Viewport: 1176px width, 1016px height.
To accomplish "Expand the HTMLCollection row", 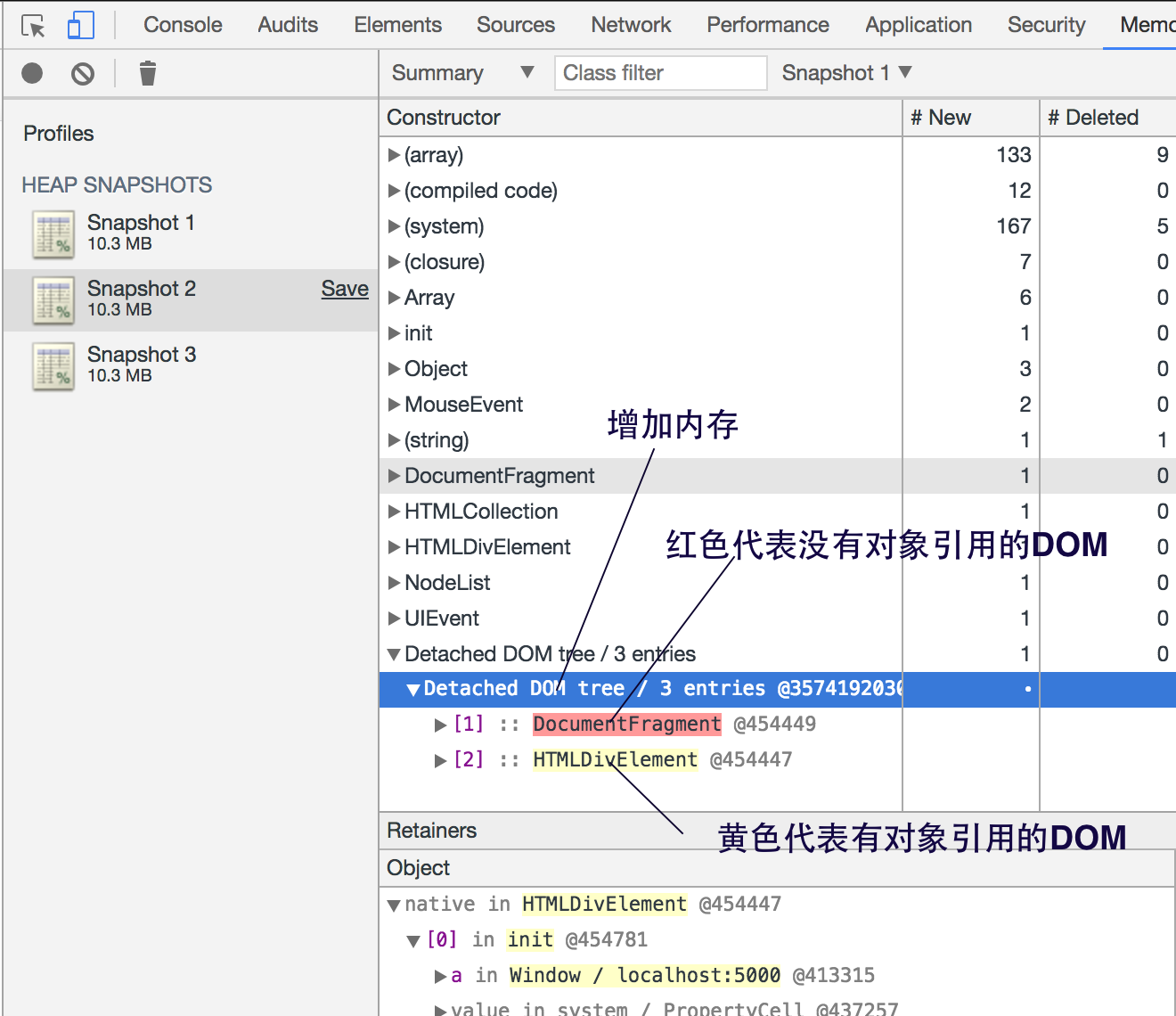I will coord(394,512).
